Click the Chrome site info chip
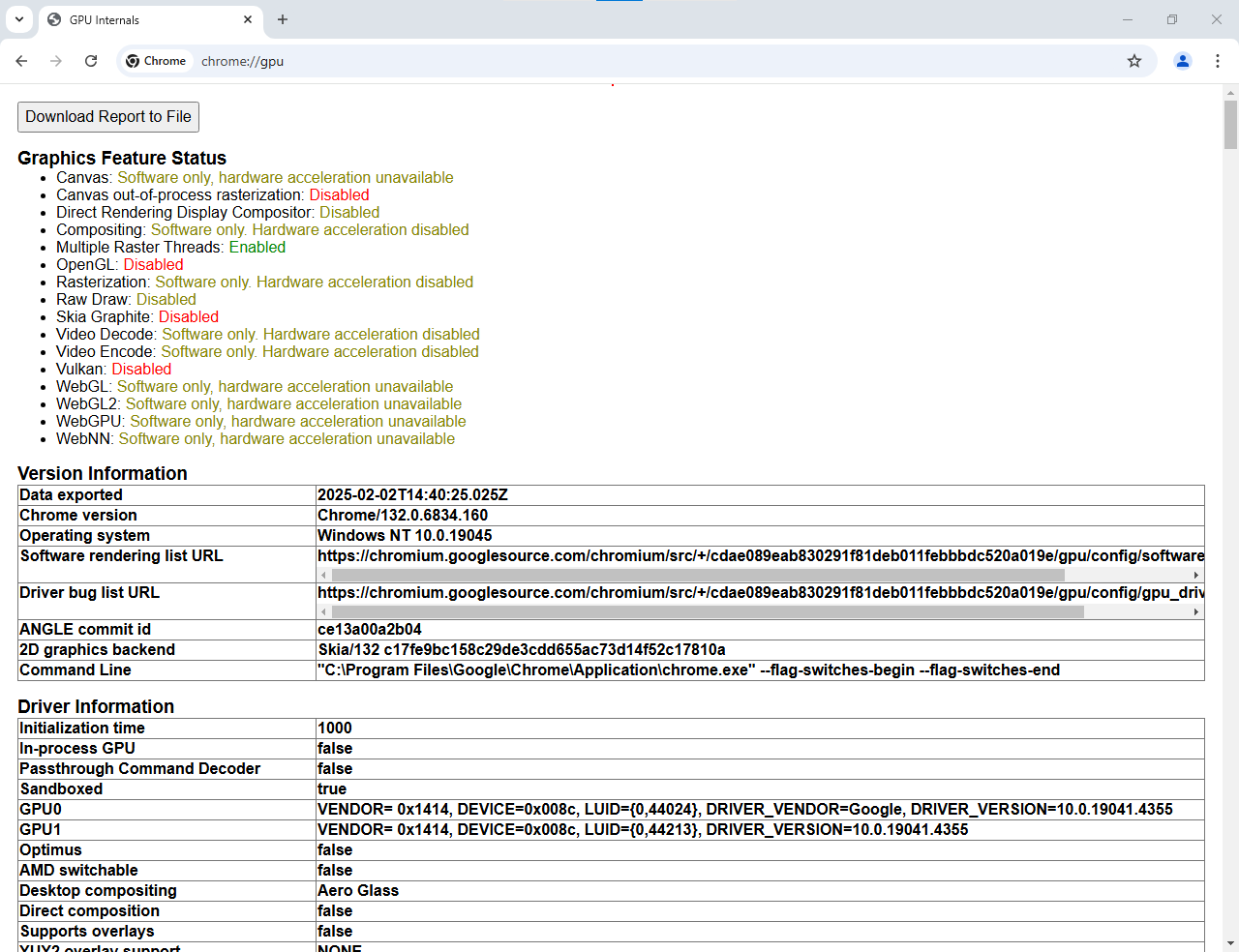 click(x=157, y=61)
